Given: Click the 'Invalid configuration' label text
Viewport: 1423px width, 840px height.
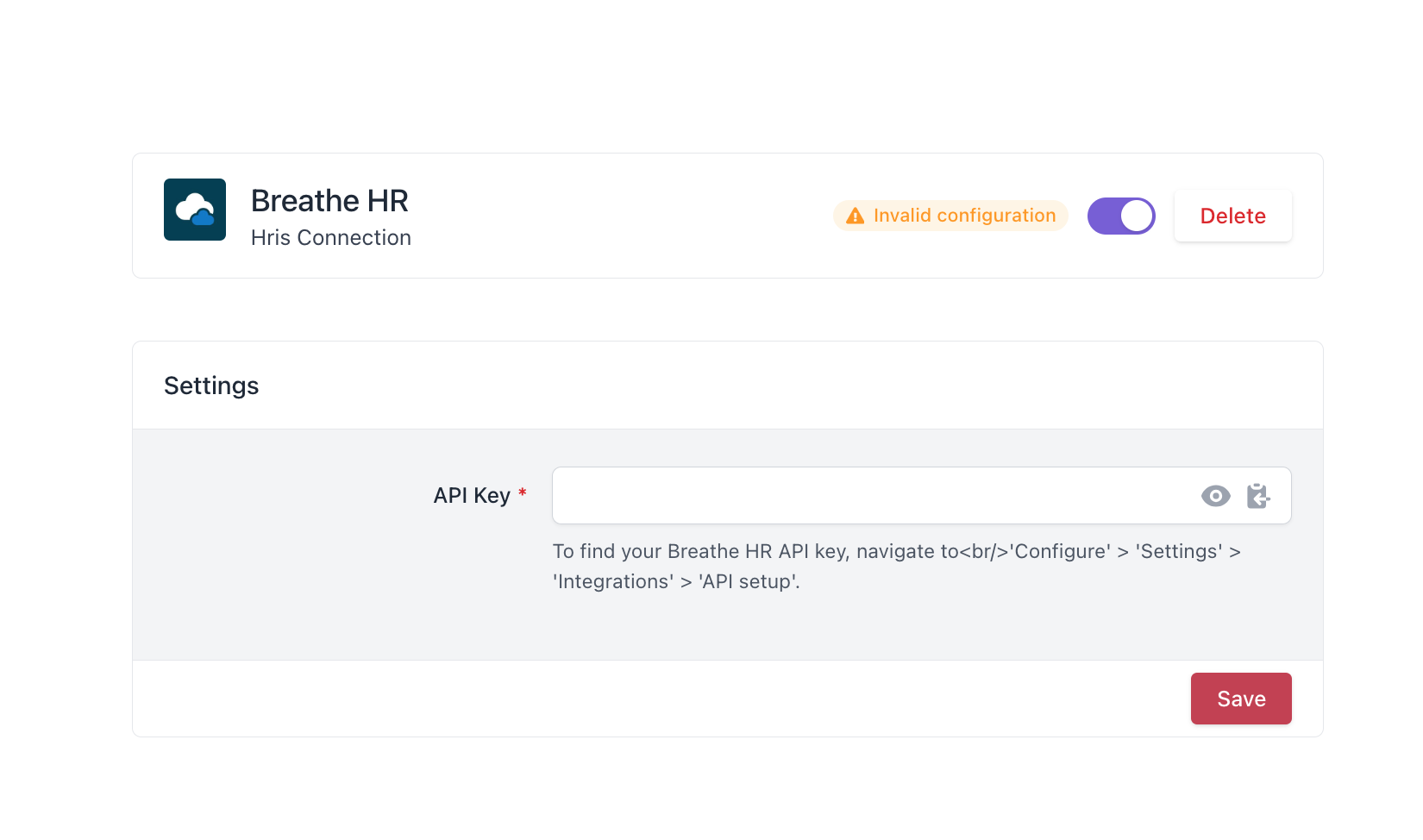Looking at the screenshot, I should click(x=964, y=216).
